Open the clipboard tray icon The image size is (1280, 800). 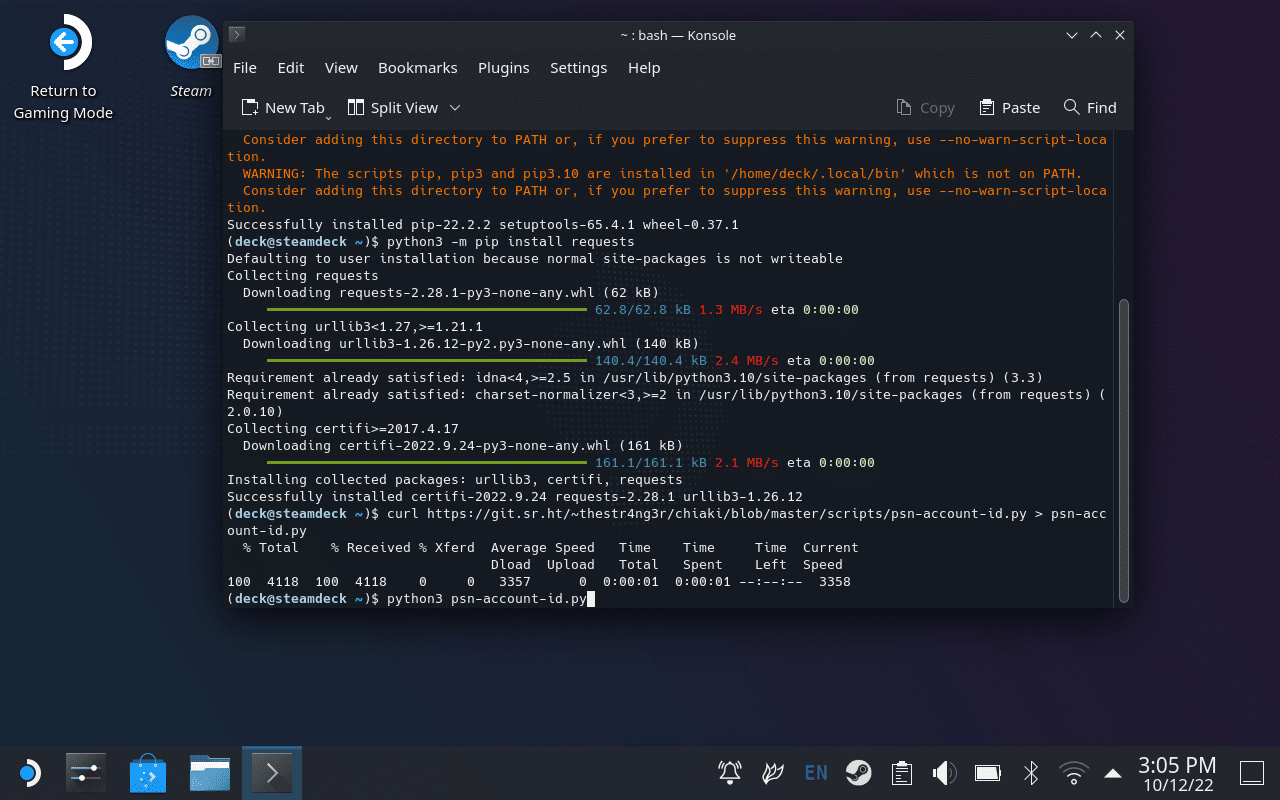pos(901,772)
